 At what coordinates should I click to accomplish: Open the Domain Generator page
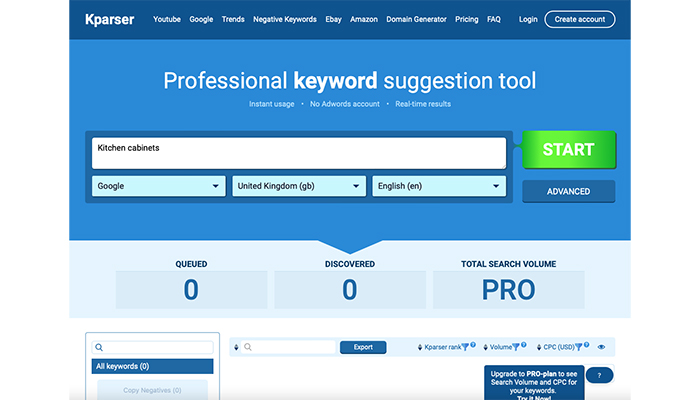click(x=416, y=19)
